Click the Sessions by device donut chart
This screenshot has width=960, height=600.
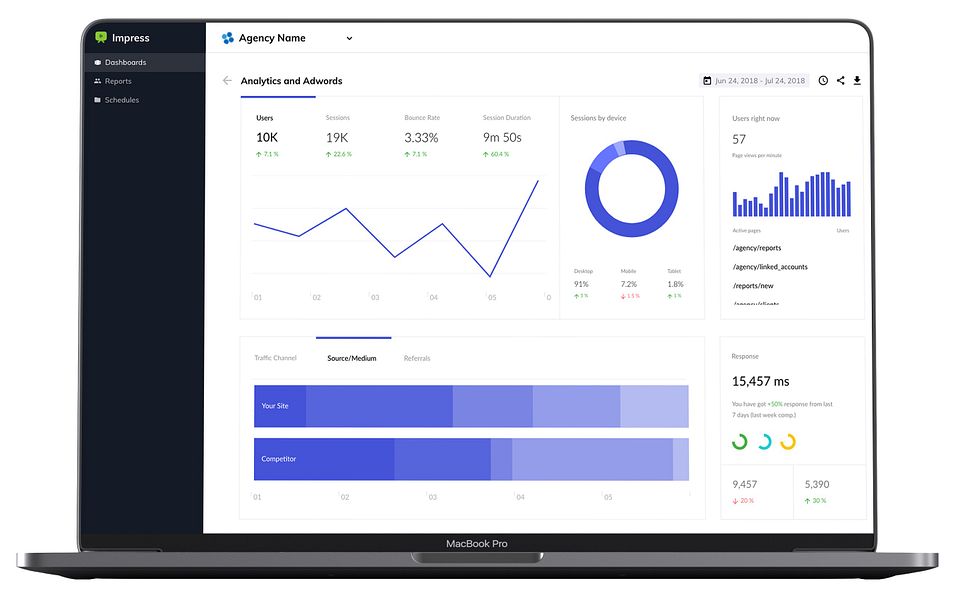coord(631,189)
